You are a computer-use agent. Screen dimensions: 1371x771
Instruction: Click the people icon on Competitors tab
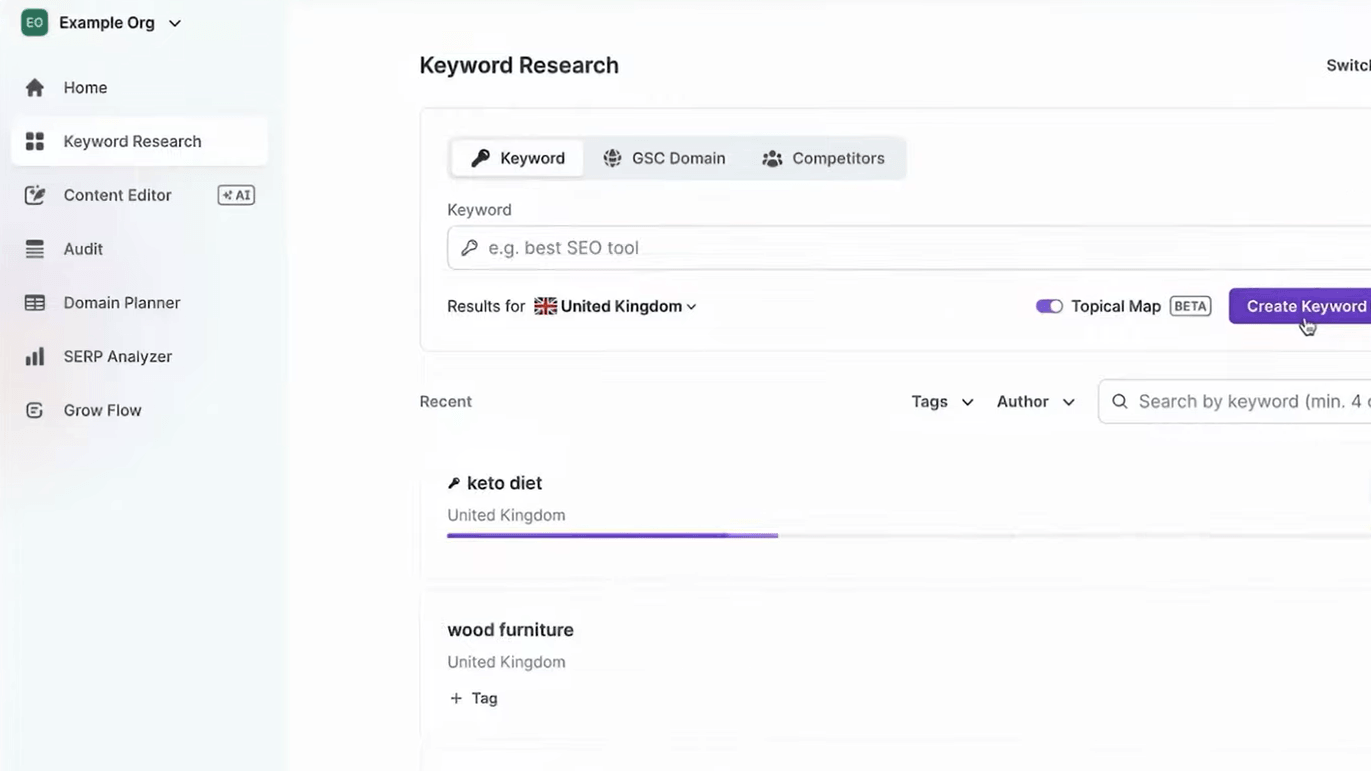[772, 159]
